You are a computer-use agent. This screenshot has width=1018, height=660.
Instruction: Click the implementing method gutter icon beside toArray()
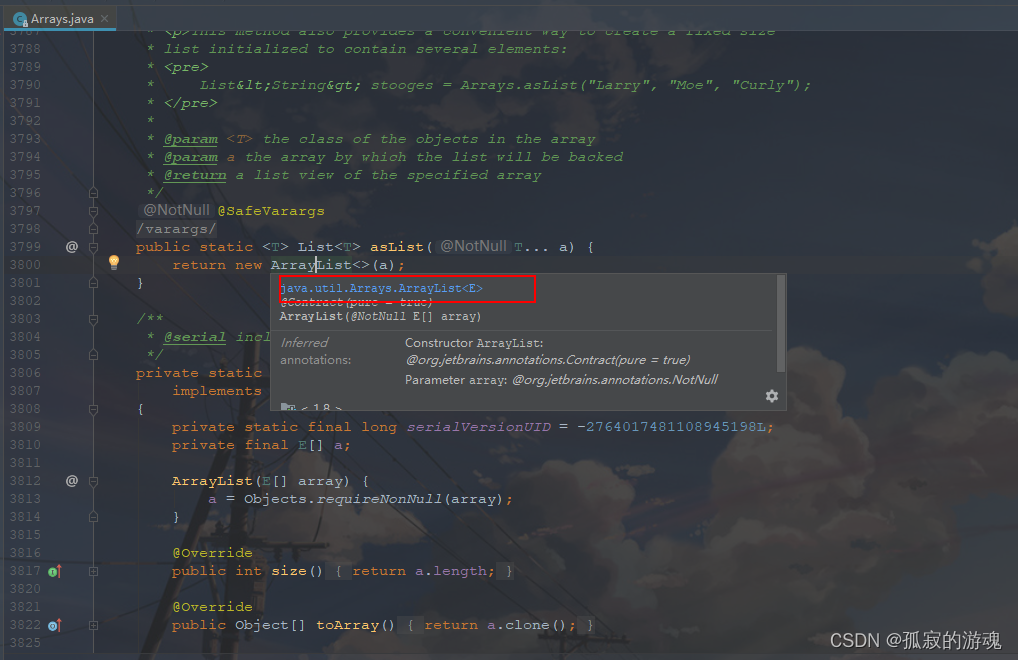[x=53, y=625]
